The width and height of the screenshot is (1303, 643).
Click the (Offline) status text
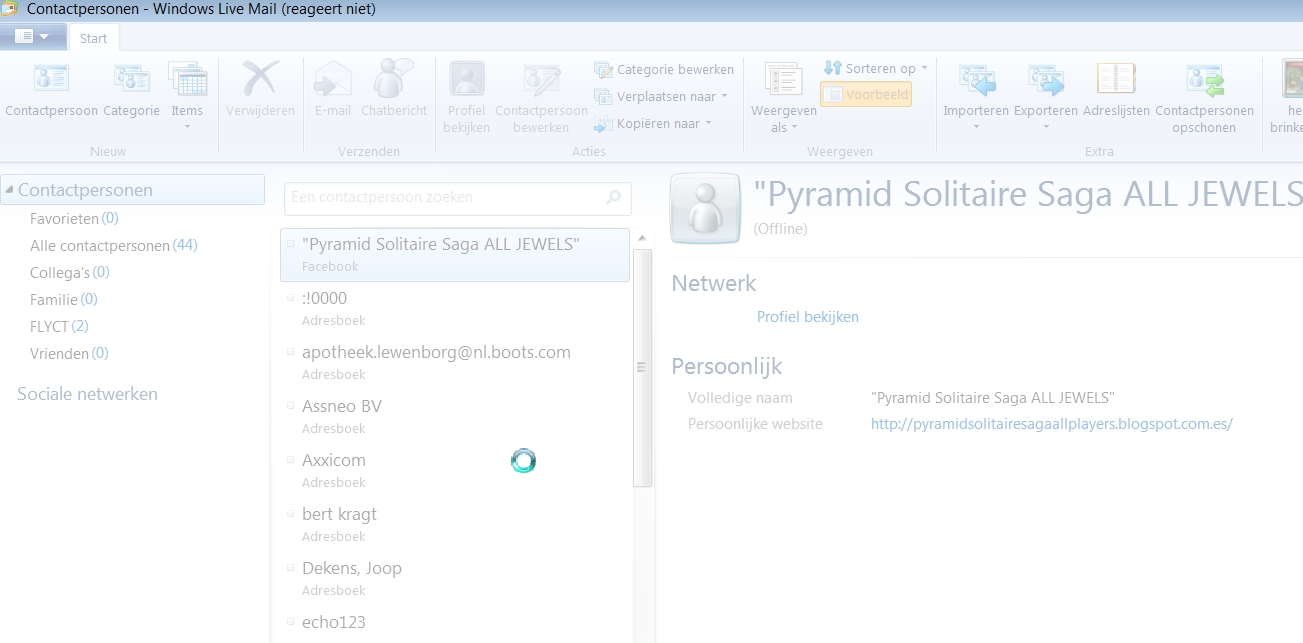(780, 229)
